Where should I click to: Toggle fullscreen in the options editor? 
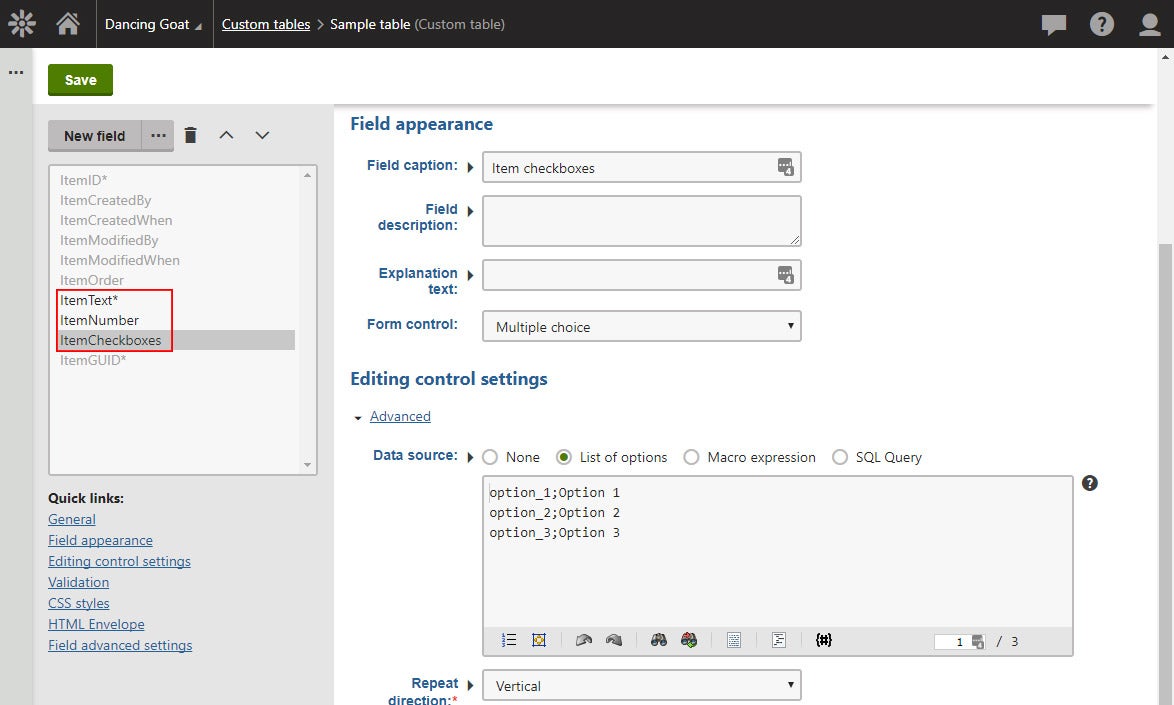538,640
